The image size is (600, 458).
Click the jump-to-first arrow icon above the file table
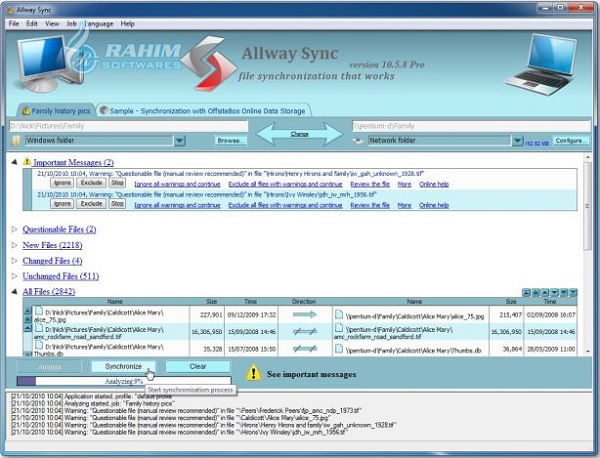coord(527,293)
